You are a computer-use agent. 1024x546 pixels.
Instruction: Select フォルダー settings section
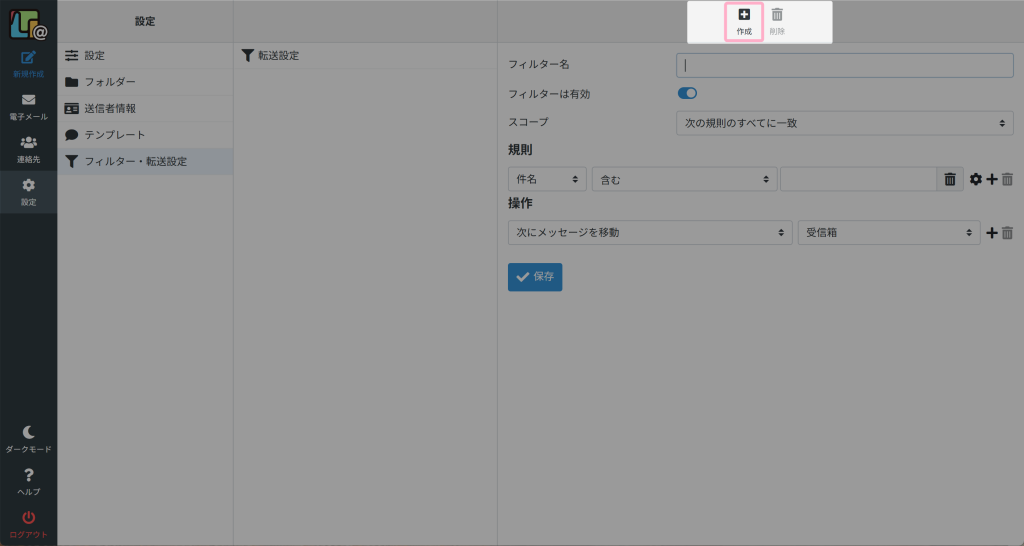(x=145, y=82)
